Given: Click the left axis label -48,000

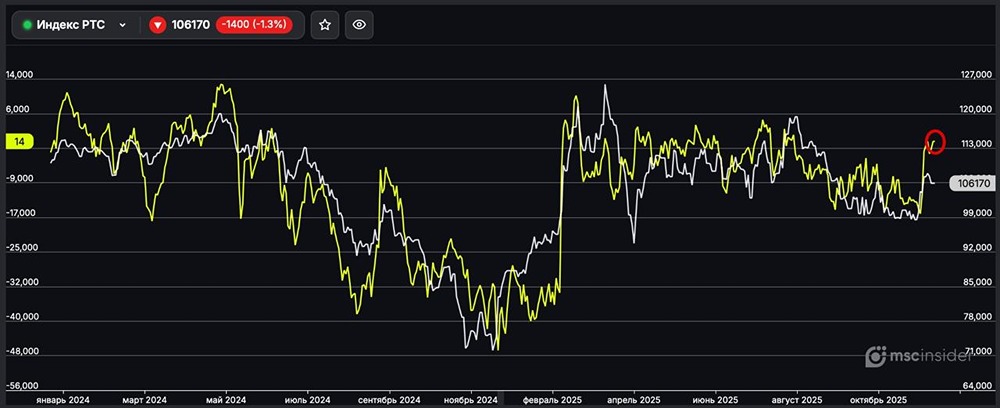Looking at the screenshot, I should coord(20,351).
